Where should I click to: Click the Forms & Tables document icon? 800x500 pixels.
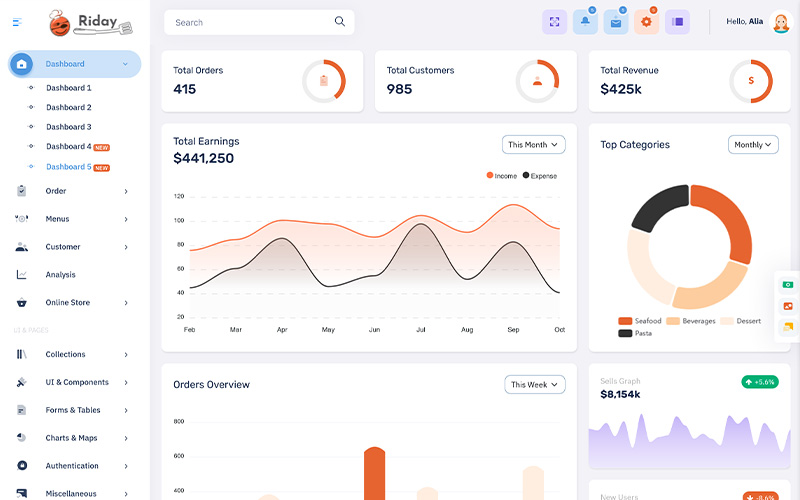[x=21, y=410]
